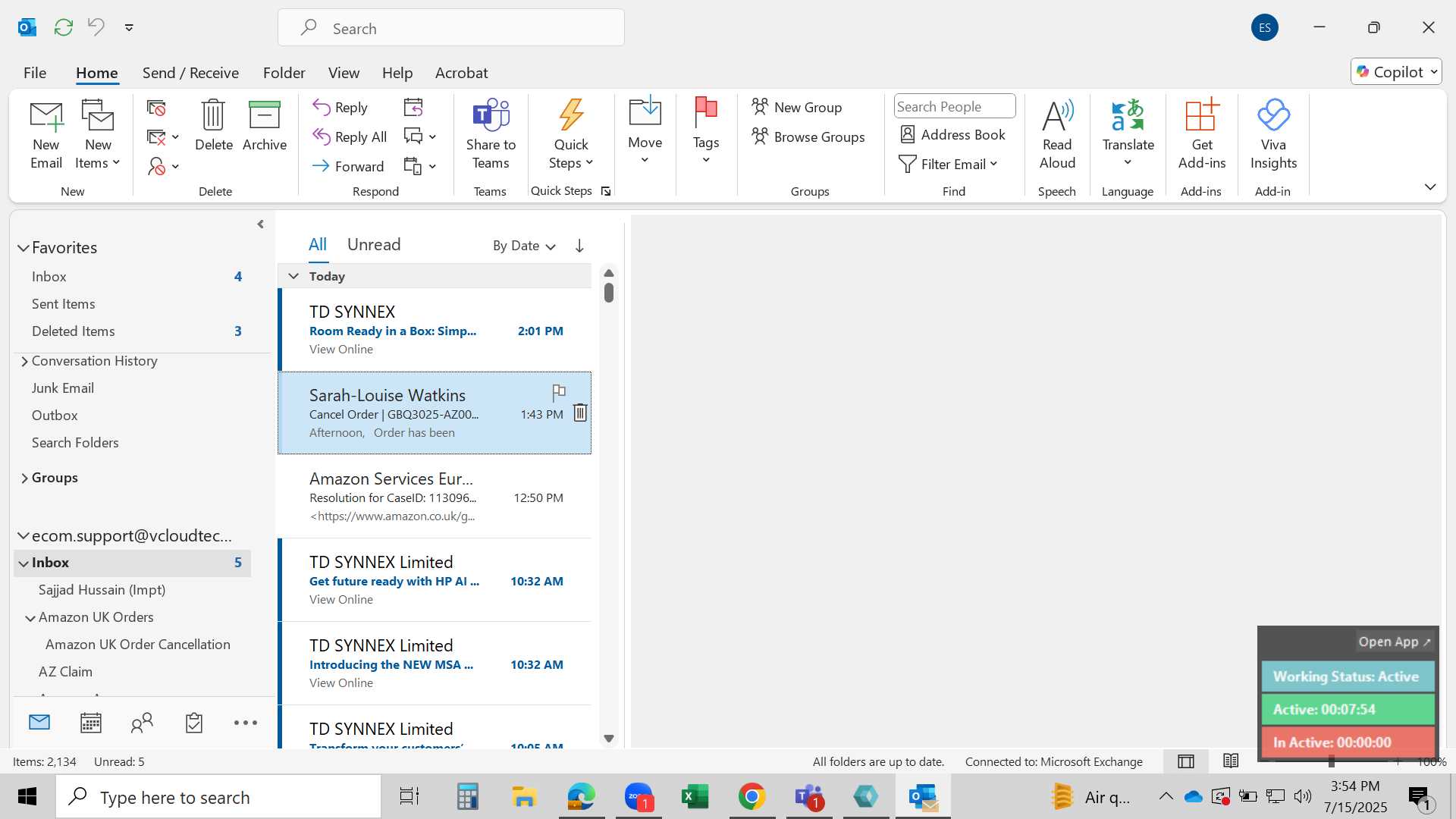Show more navigation options
This screenshot has height=819, width=1456.
(x=246, y=723)
